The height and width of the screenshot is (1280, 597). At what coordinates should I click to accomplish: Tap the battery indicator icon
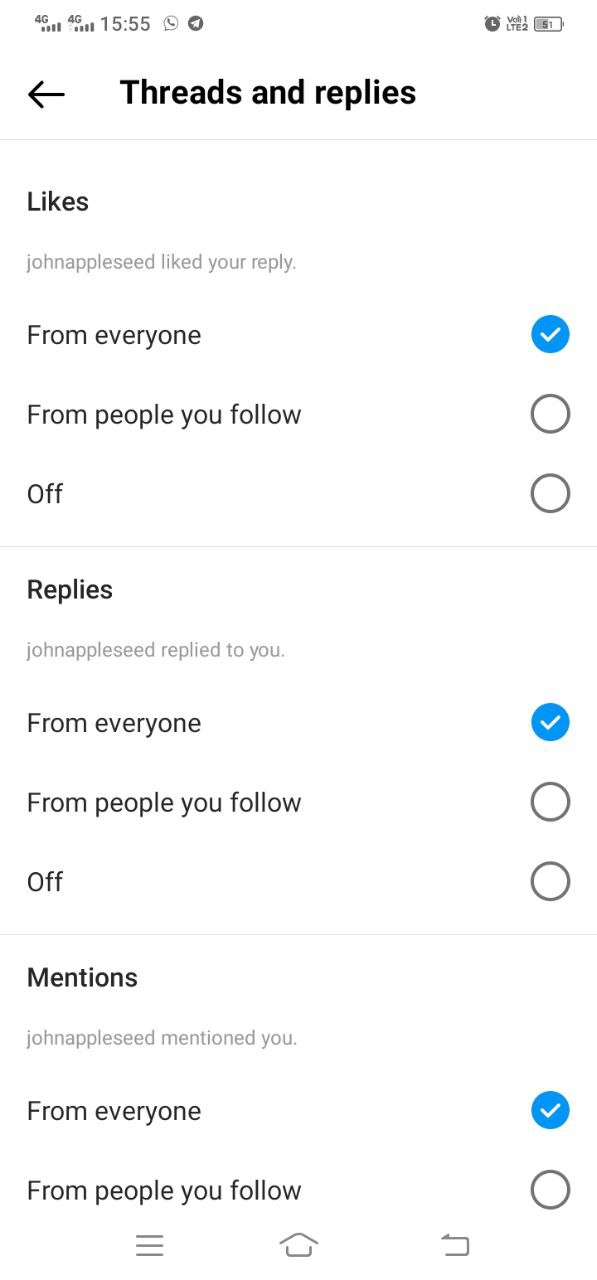point(548,24)
